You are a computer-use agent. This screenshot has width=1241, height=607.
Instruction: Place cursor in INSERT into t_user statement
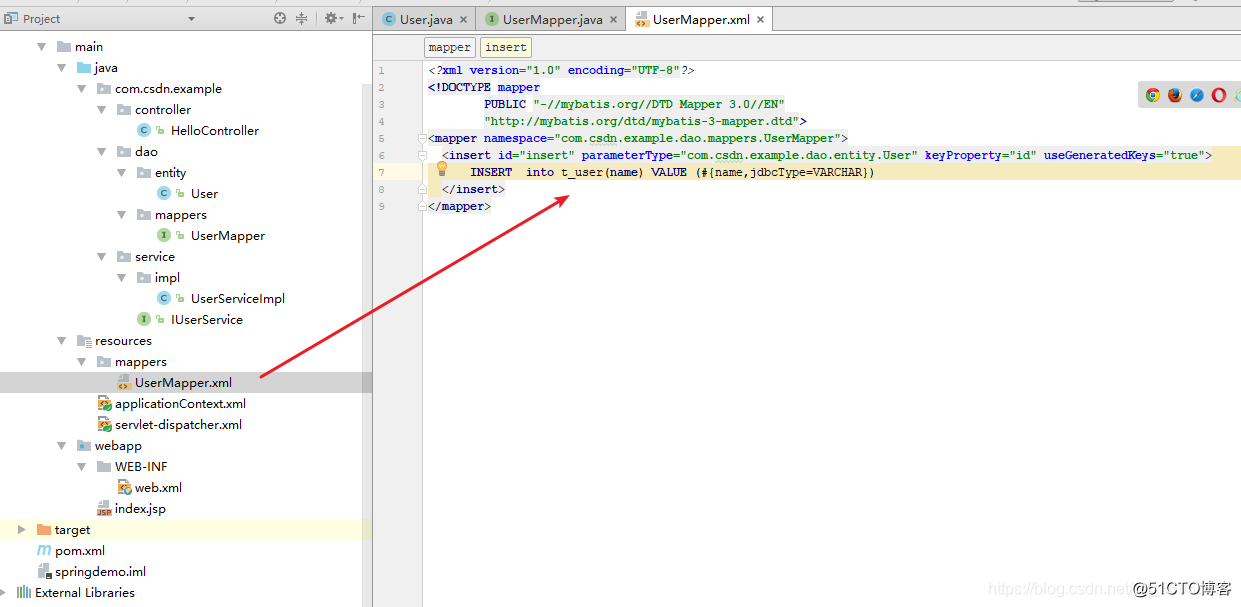pyautogui.click(x=672, y=172)
